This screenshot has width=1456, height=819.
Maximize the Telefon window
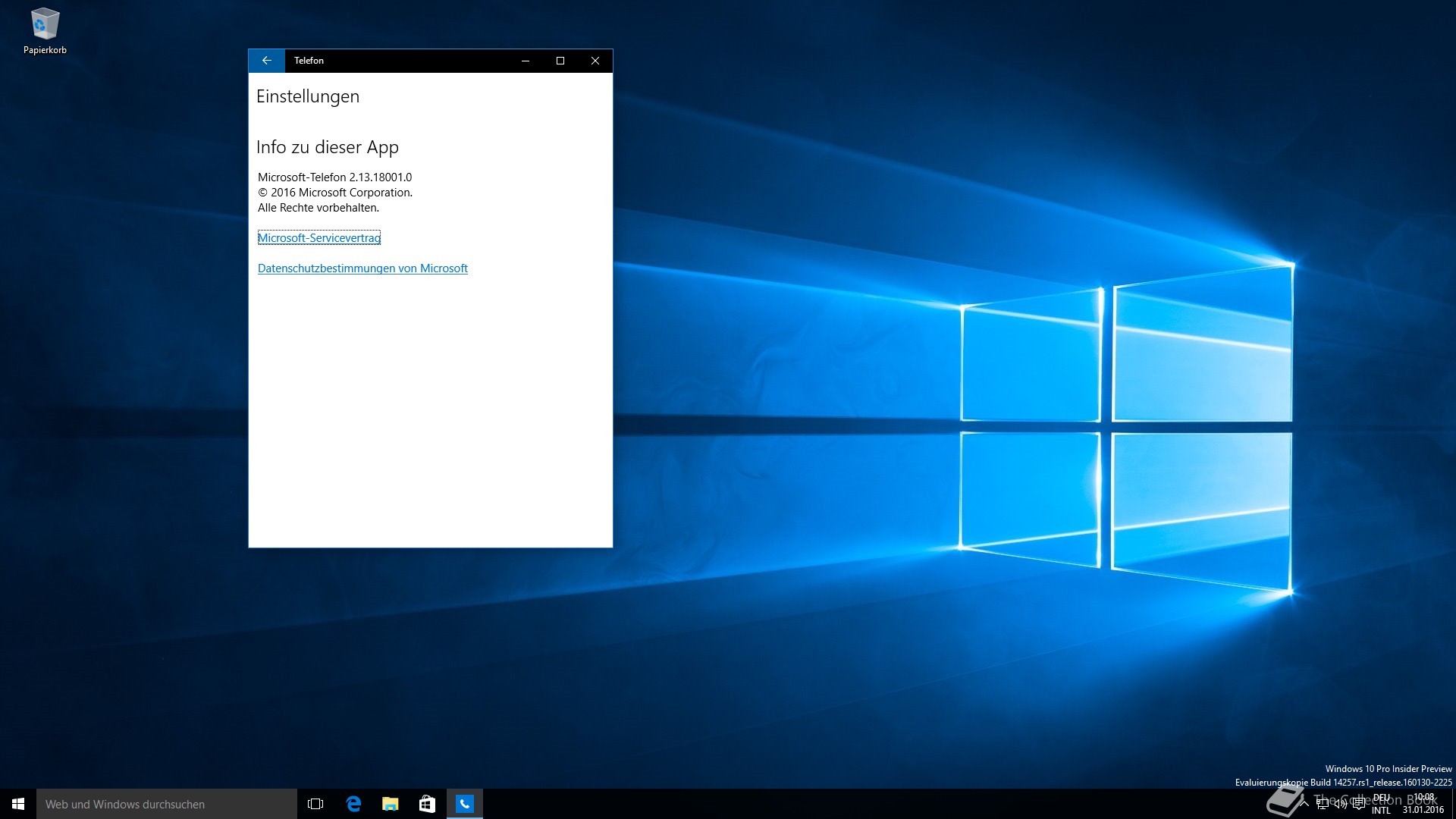click(x=560, y=61)
